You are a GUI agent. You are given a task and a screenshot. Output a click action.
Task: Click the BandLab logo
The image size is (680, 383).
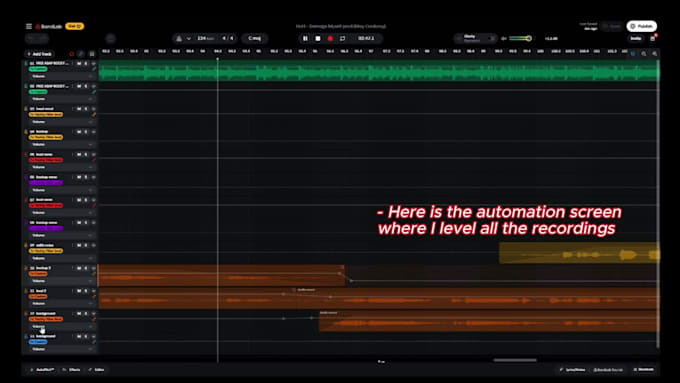[x=49, y=26]
